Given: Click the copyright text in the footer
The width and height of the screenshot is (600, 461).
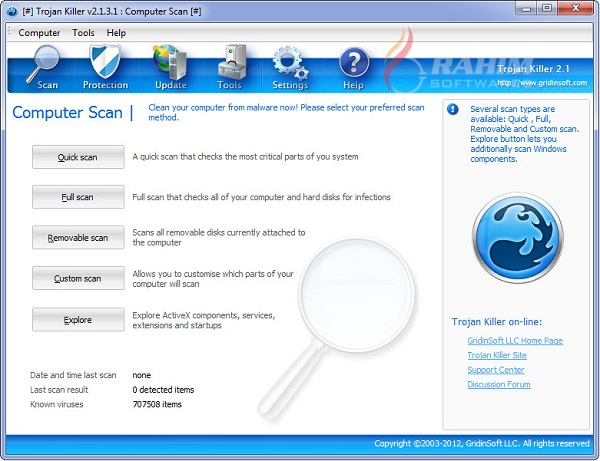Looking at the screenshot, I should (x=481, y=443).
